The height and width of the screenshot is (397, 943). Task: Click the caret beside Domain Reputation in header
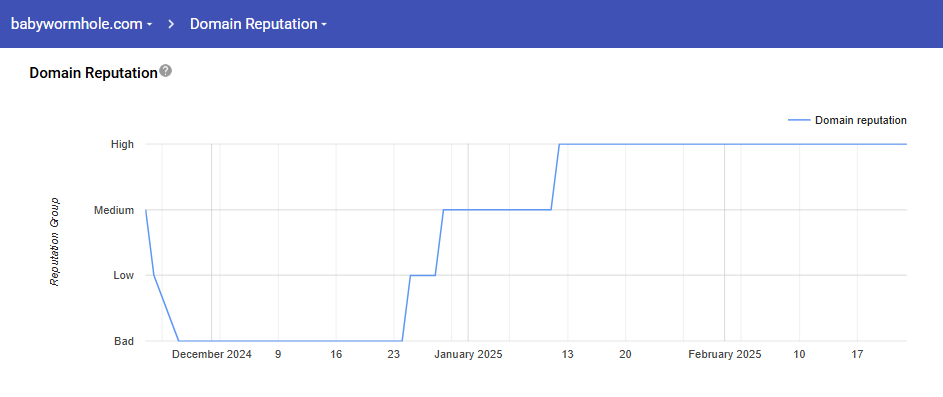click(x=324, y=25)
